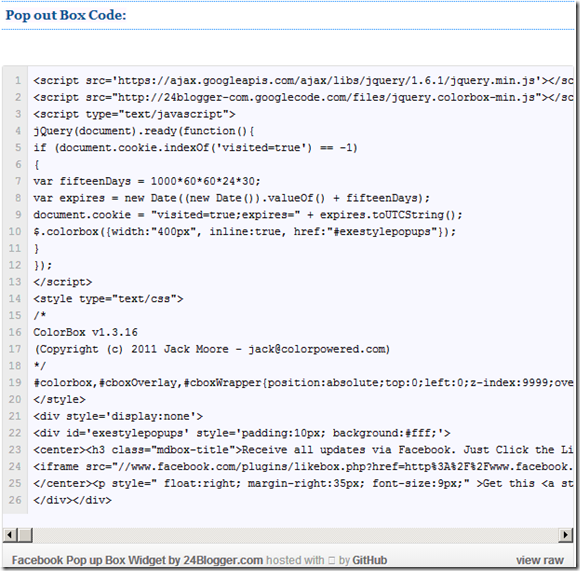Click 'jQuery(document).ready(function(){' line

(x=144, y=131)
